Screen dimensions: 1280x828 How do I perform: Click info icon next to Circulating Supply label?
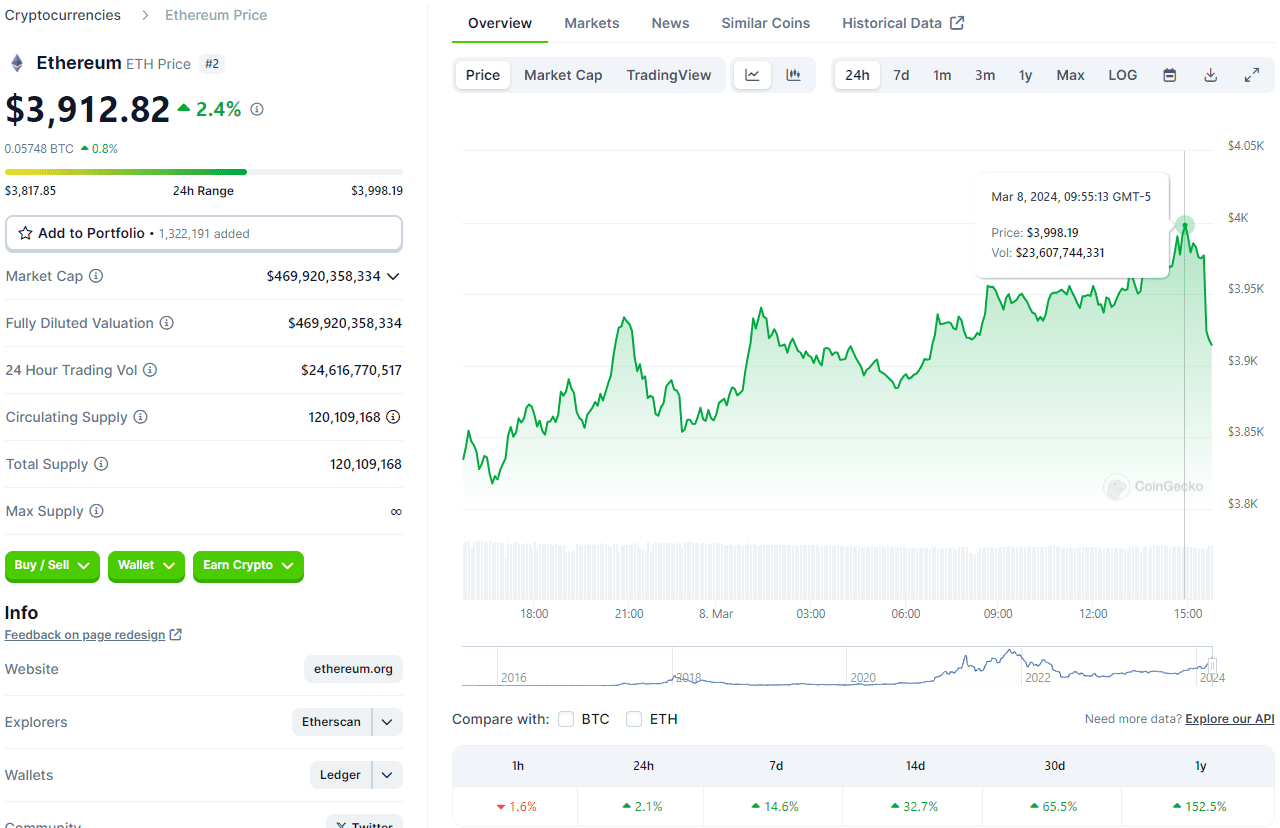click(140, 417)
